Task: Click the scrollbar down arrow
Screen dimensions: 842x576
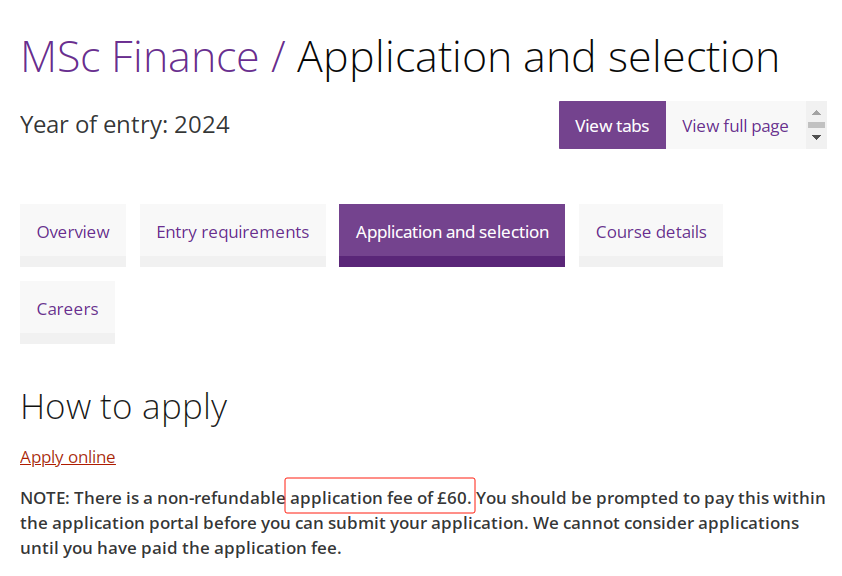Action: [x=816, y=137]
